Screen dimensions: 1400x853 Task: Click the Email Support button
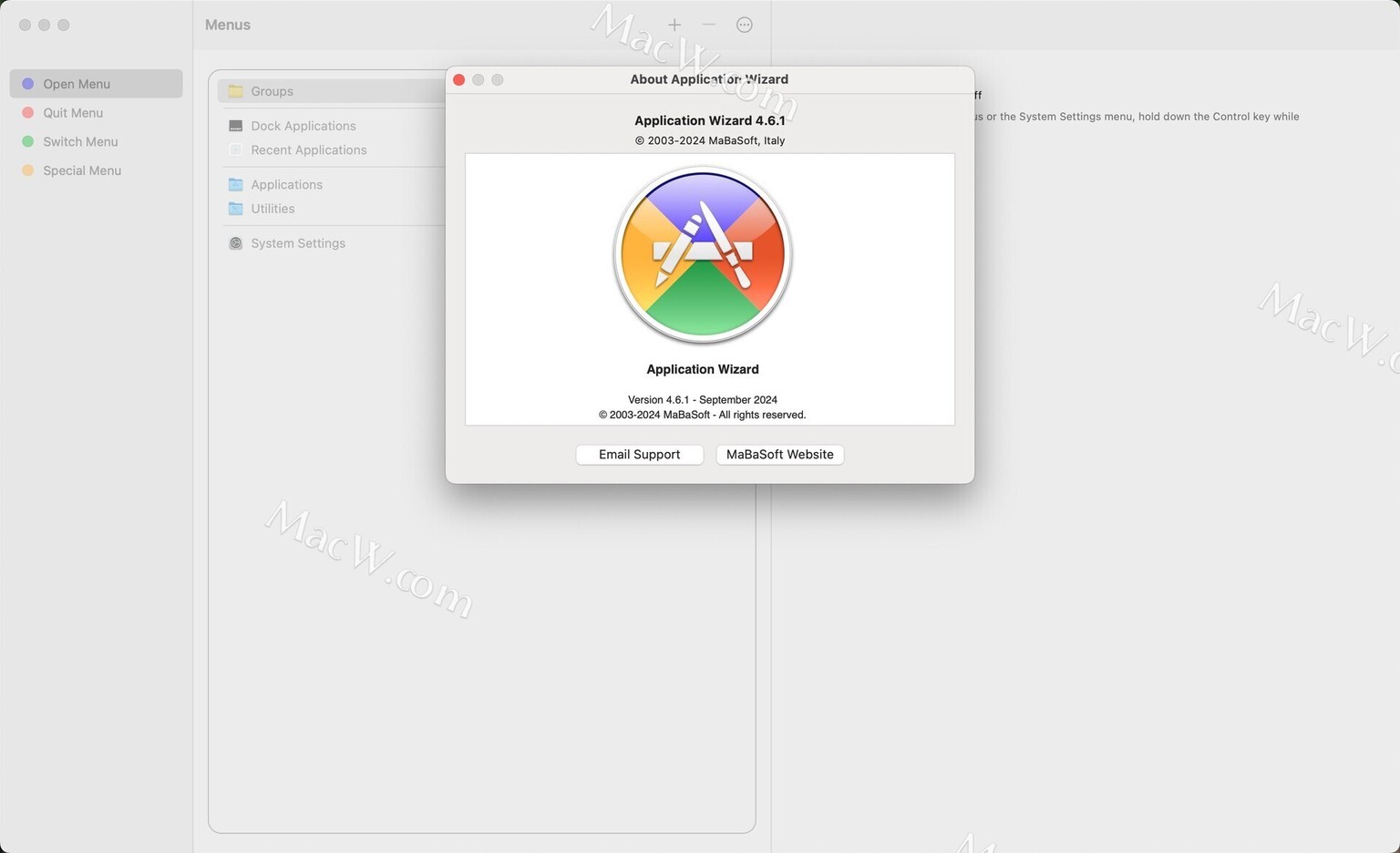tap(639, 455)
